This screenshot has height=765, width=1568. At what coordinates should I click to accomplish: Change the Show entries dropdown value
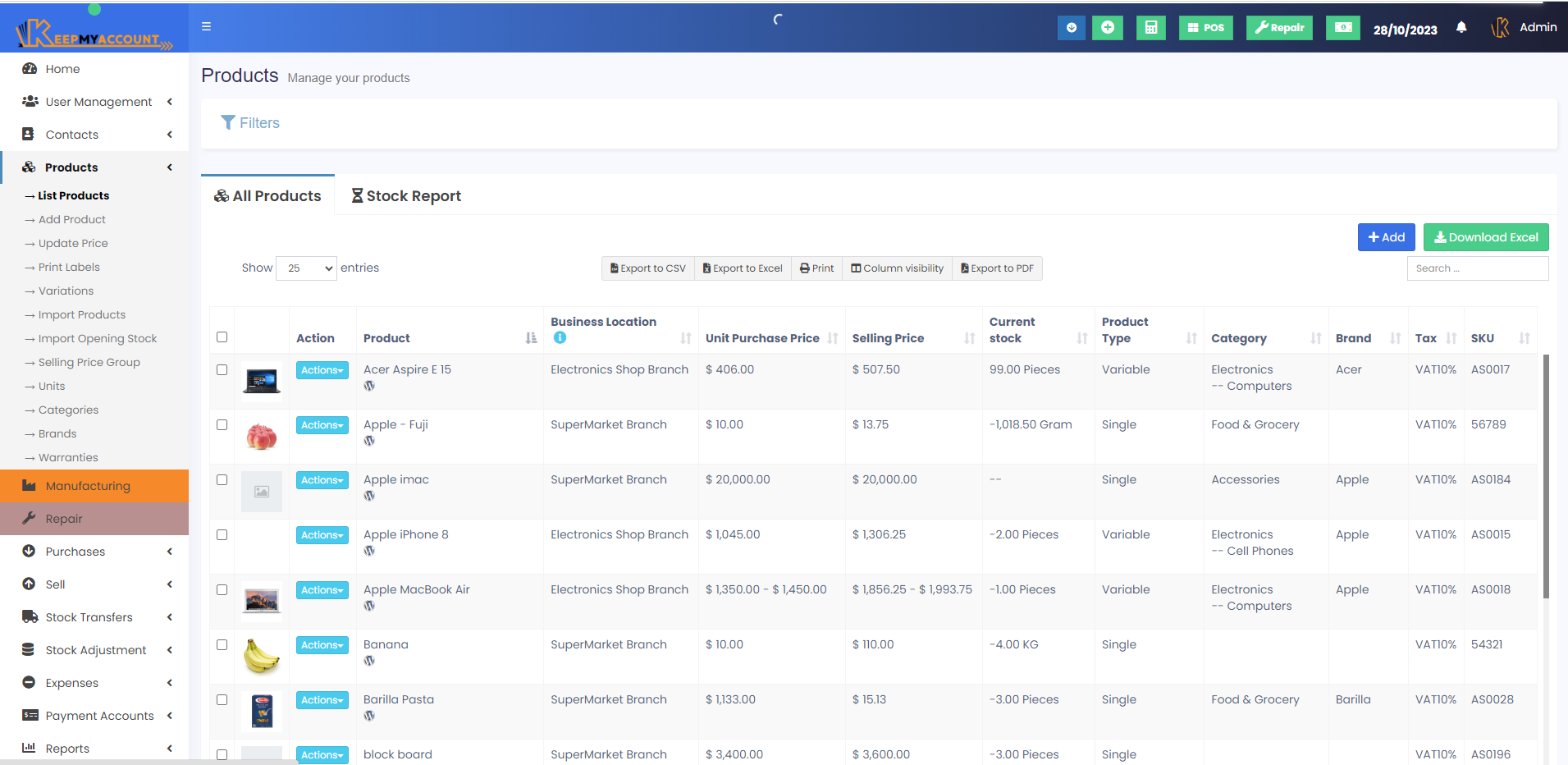pyautogui.click(x=306, y=268)
